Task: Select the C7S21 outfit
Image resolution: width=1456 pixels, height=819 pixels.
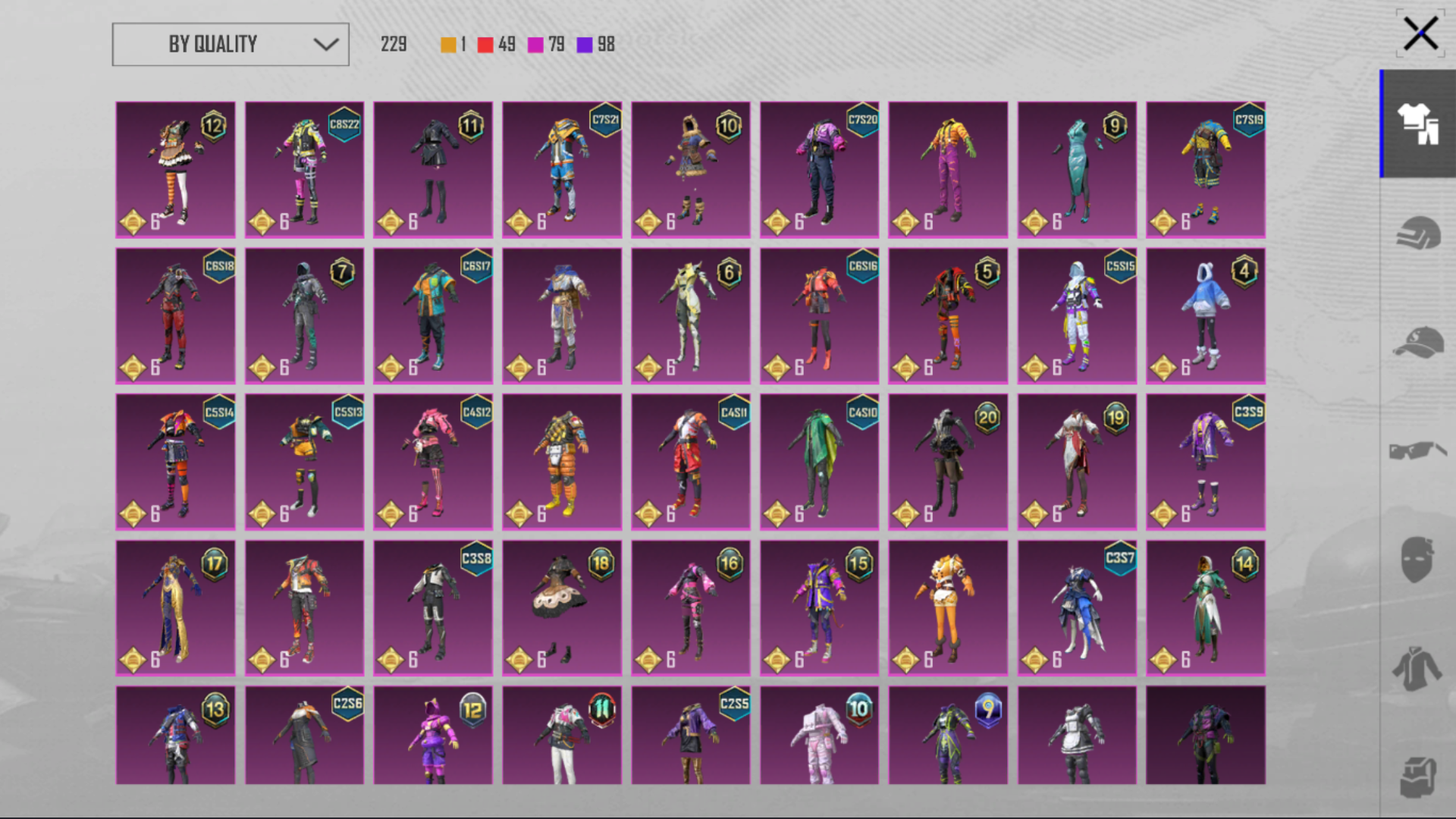Action: coord(562,170)
